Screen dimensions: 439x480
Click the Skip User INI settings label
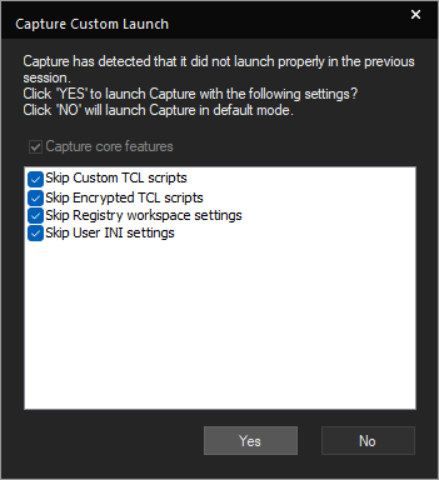[x=110, y=233]
